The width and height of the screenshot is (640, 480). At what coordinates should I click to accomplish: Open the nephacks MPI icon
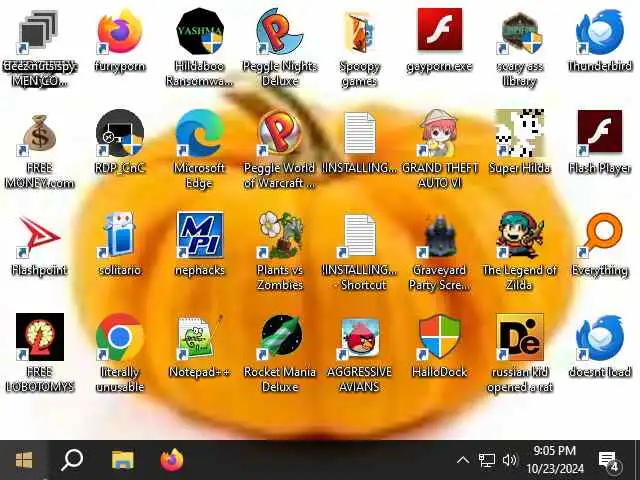pos(200,235)
